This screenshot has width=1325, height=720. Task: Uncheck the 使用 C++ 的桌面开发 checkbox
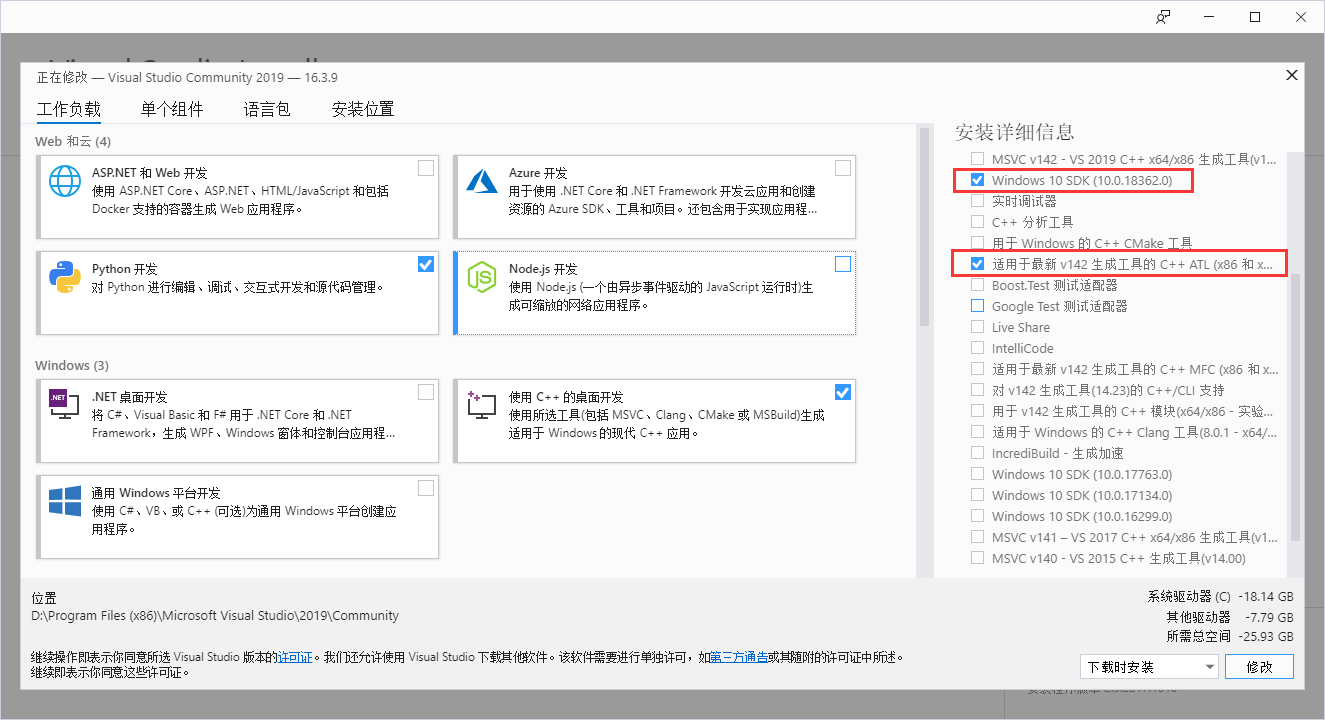pyautogui.click(x=843, y=392)
